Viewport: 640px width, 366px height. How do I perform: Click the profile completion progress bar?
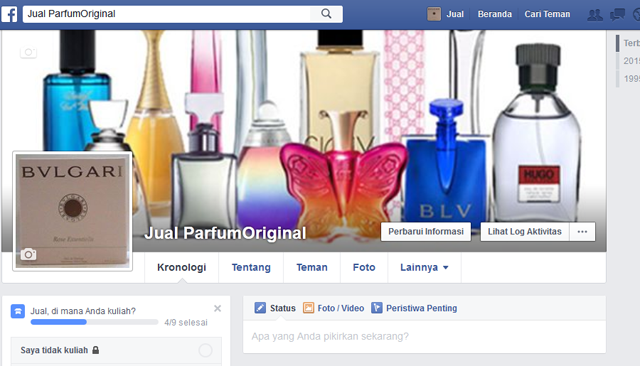coord(94,322)
